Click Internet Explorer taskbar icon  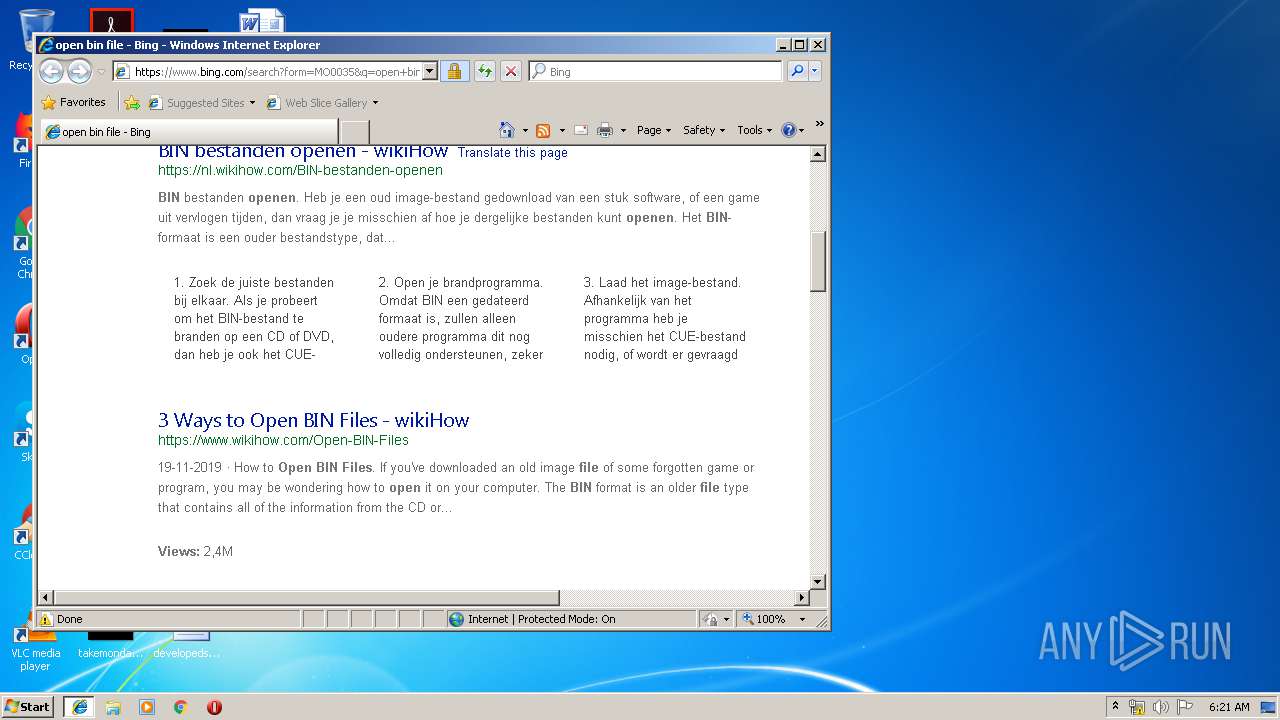pyautogui.click(x=80, y=707)
